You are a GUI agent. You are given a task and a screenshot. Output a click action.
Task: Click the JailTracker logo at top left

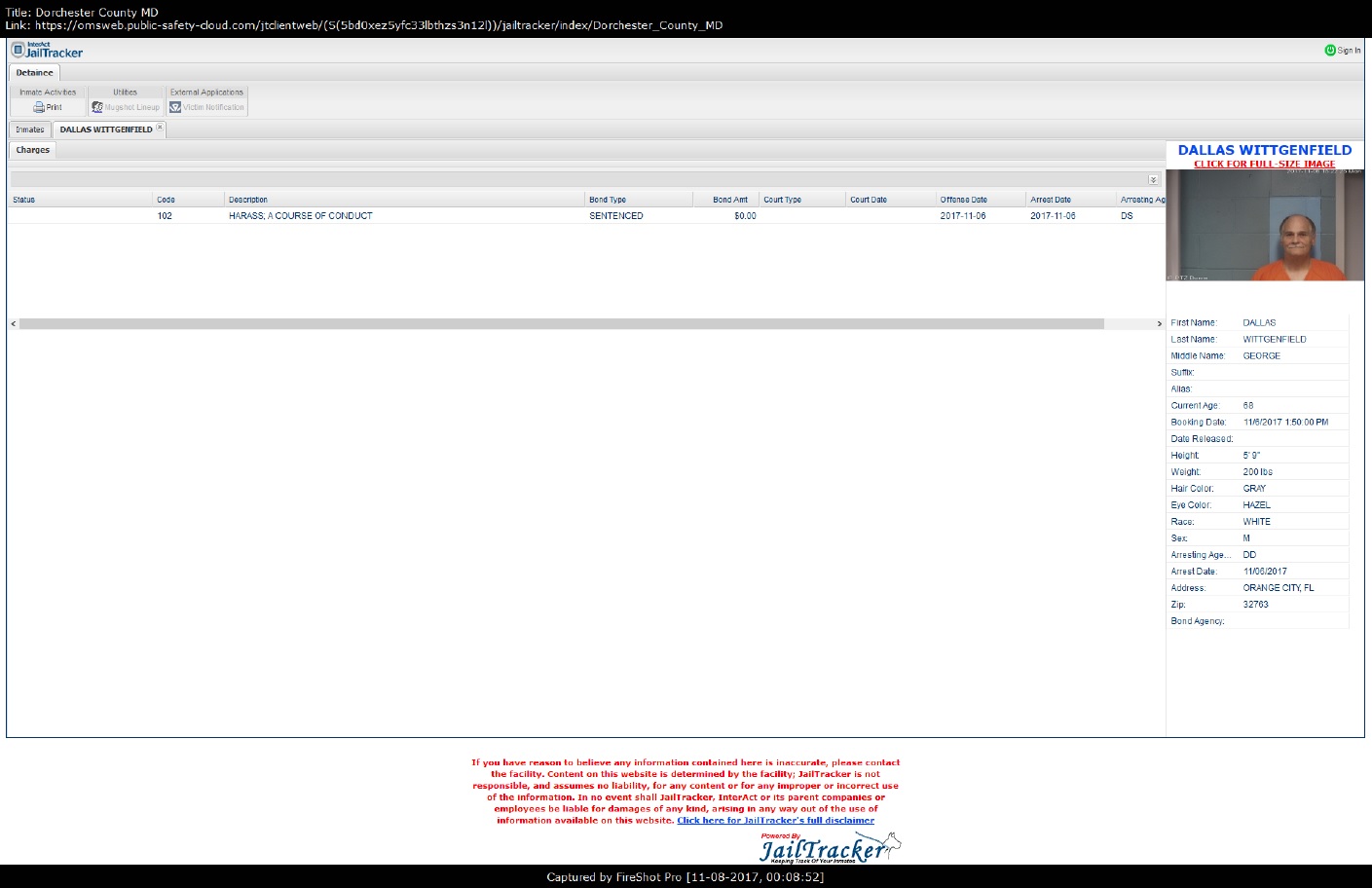[47, 50]
